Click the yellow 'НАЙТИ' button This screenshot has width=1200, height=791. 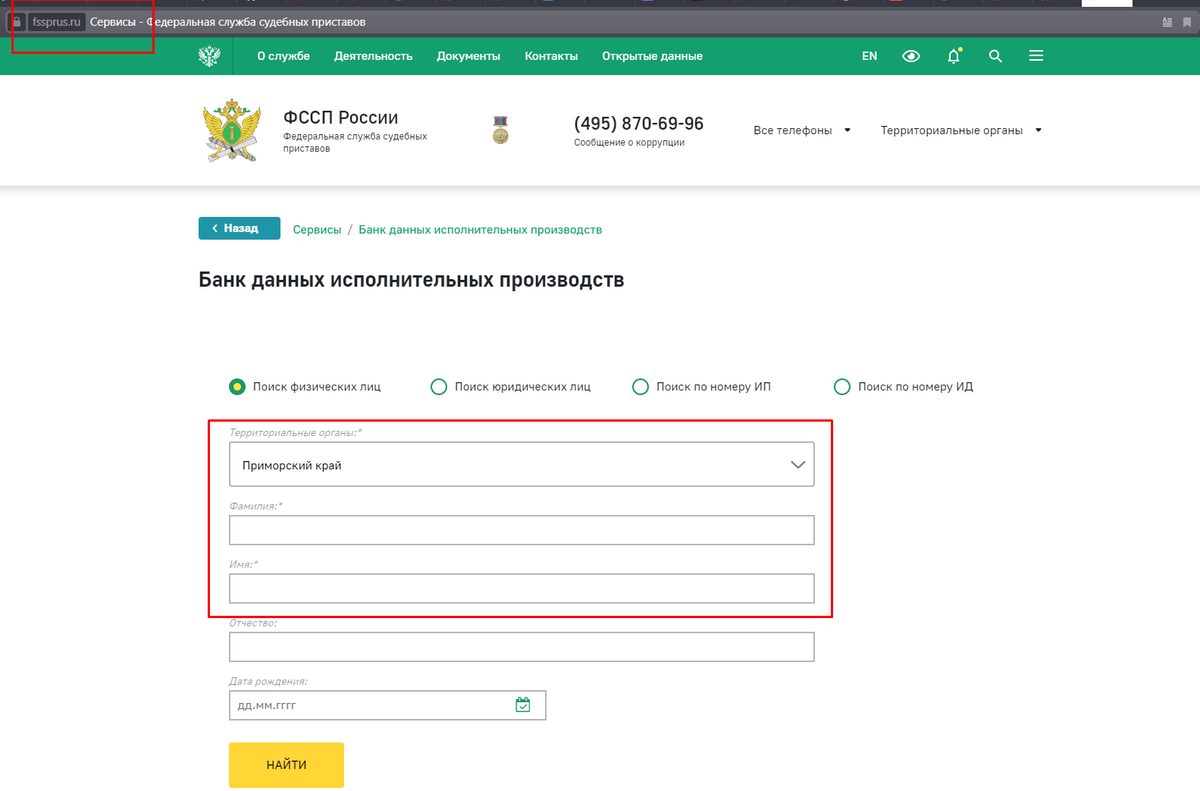coord(286,765)
